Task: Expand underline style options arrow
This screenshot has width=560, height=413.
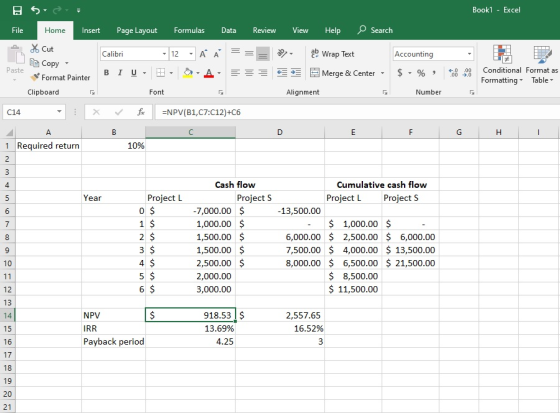Action: pos(145,73)
